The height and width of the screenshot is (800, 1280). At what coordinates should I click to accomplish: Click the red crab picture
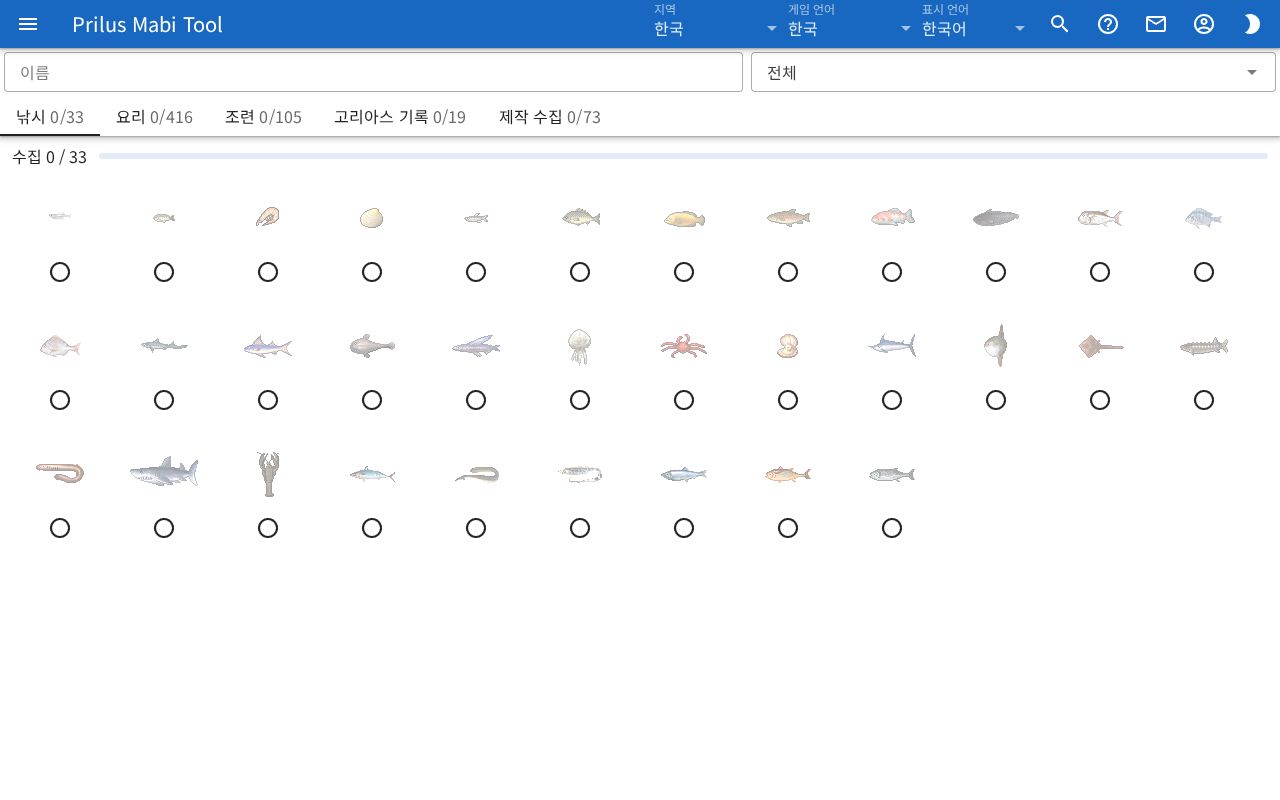pos(684,346)
